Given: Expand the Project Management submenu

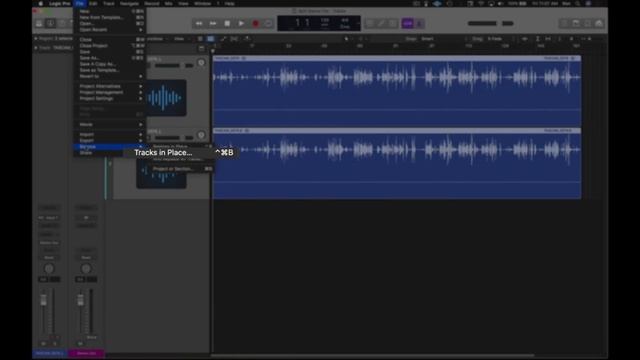Looking at the screenshot, I should (110, 93).
